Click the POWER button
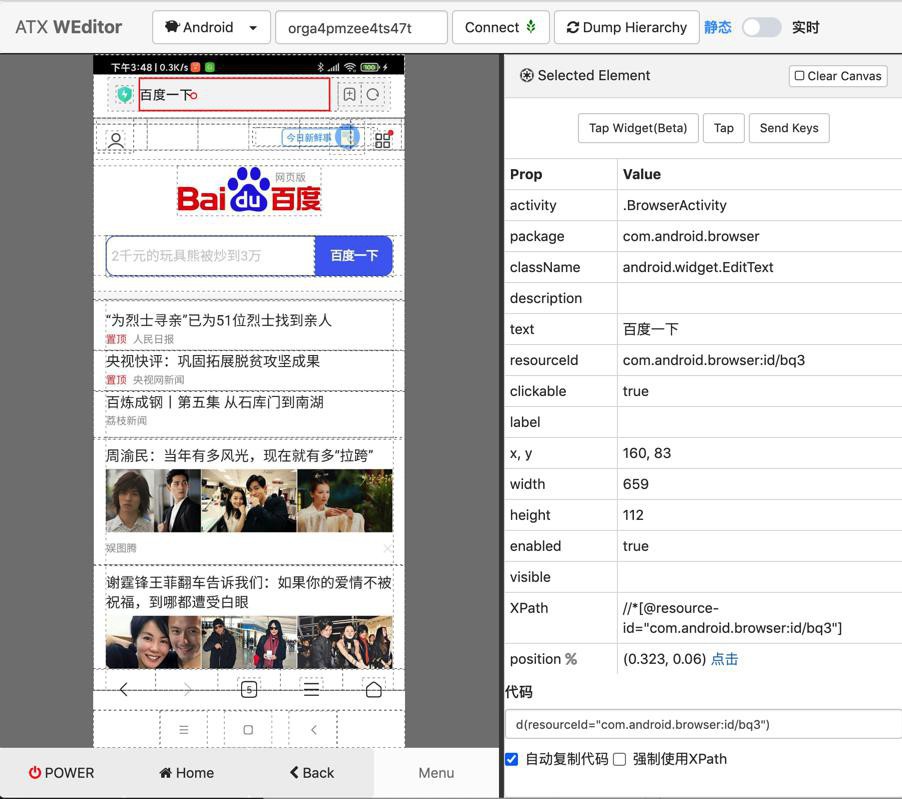902x799 pixels. pos(62,773)
